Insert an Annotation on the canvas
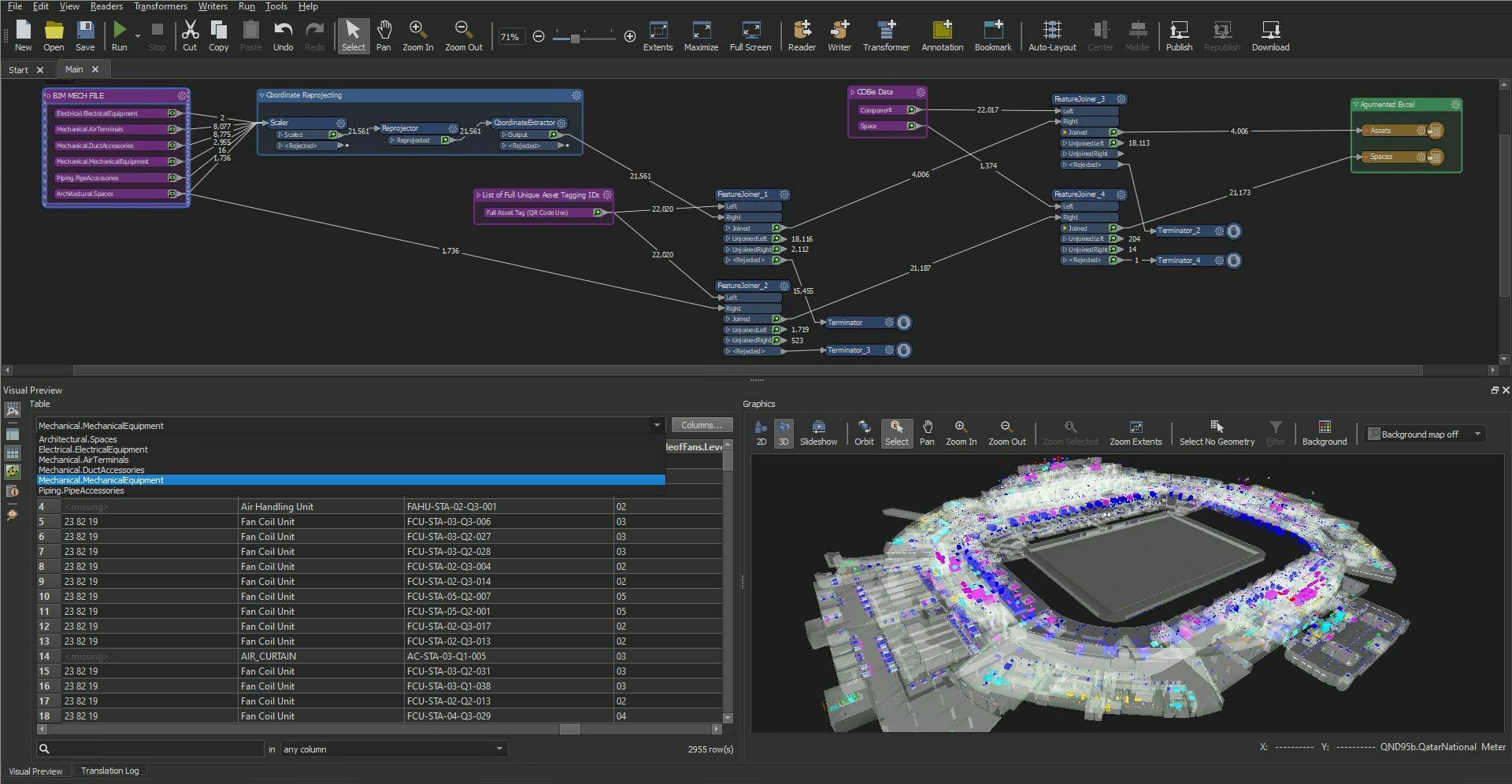 [x=942, y=35]
